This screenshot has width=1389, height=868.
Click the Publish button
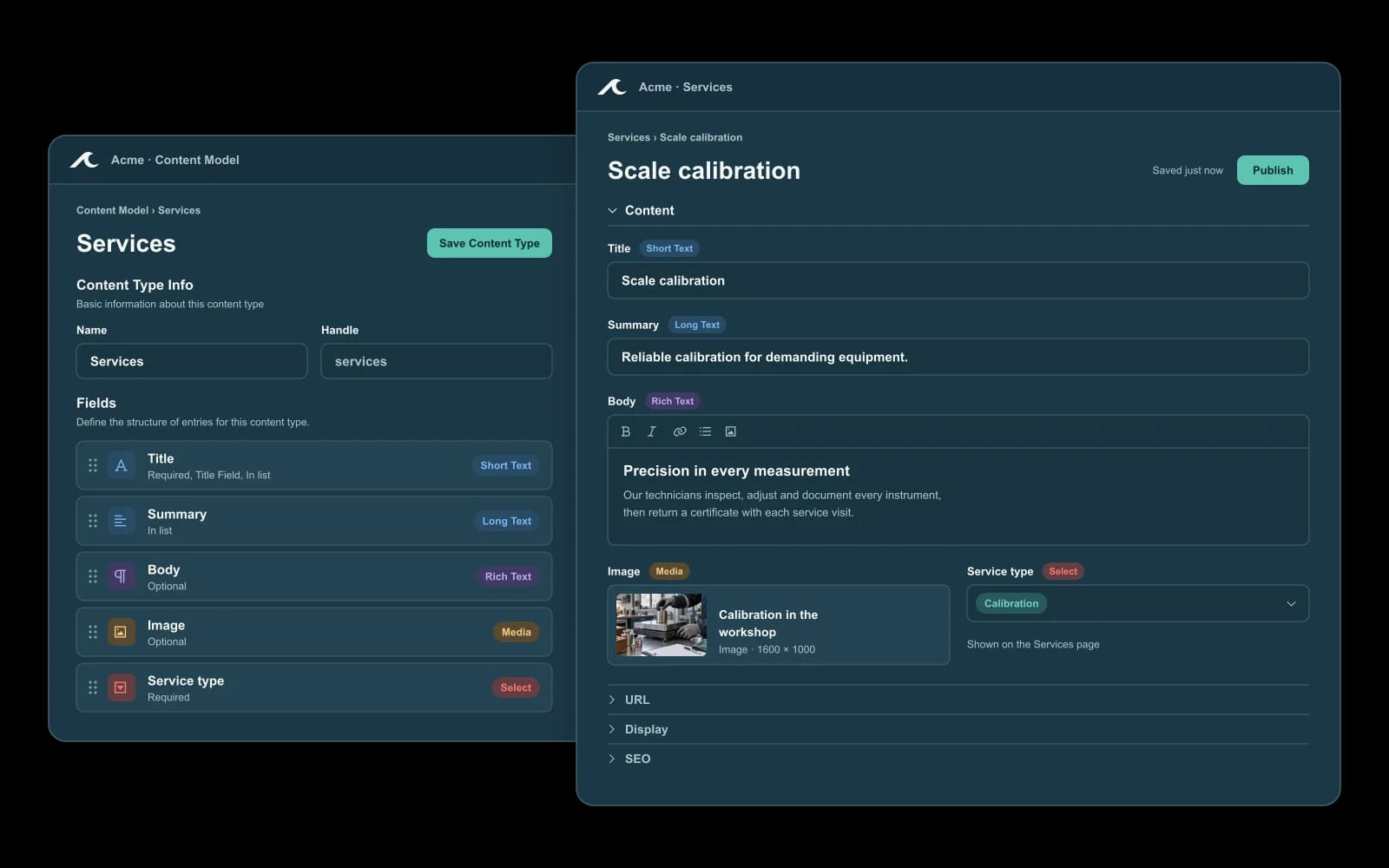tap(1273, 170)
